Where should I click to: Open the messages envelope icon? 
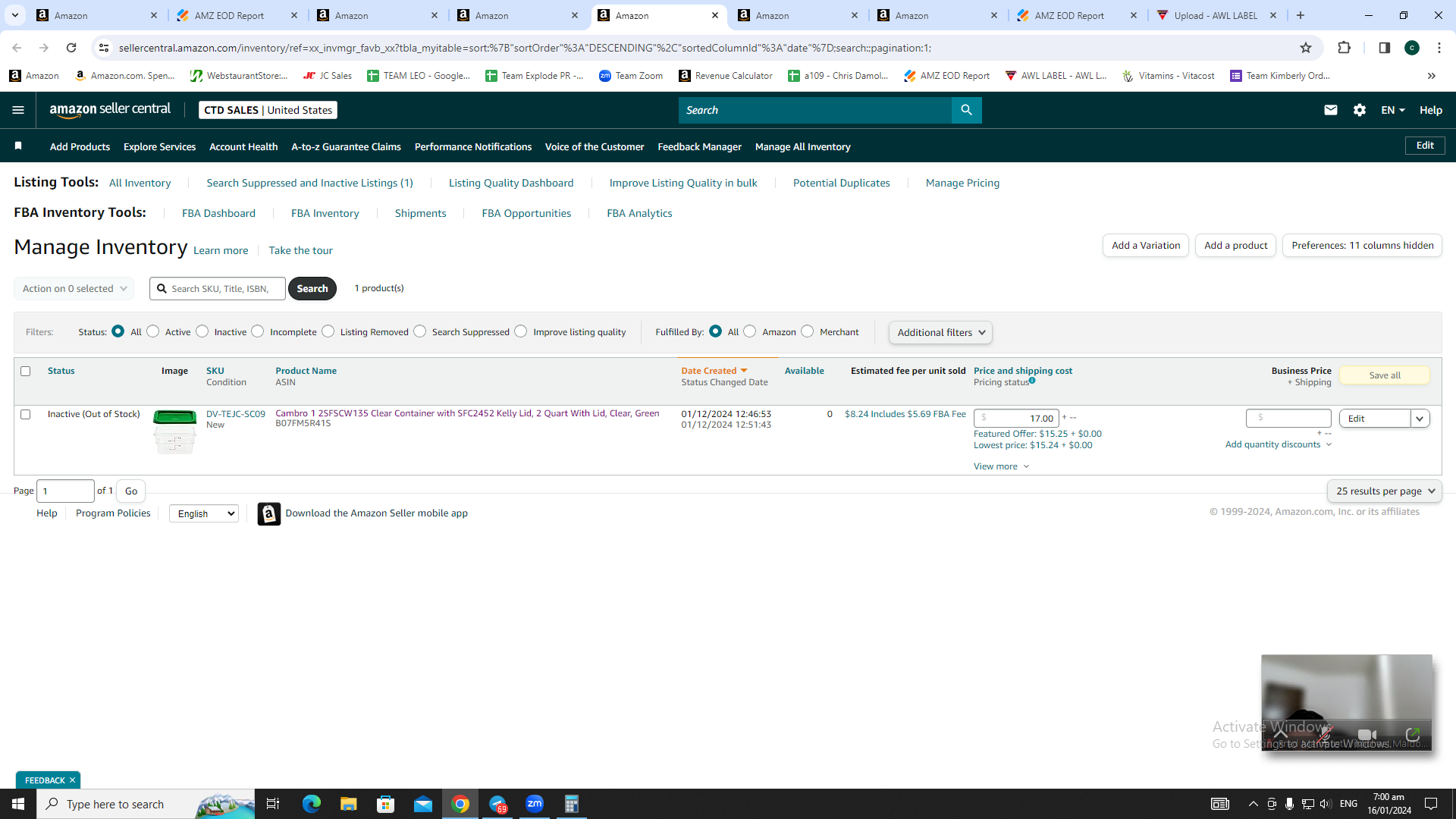point(1330,110)
